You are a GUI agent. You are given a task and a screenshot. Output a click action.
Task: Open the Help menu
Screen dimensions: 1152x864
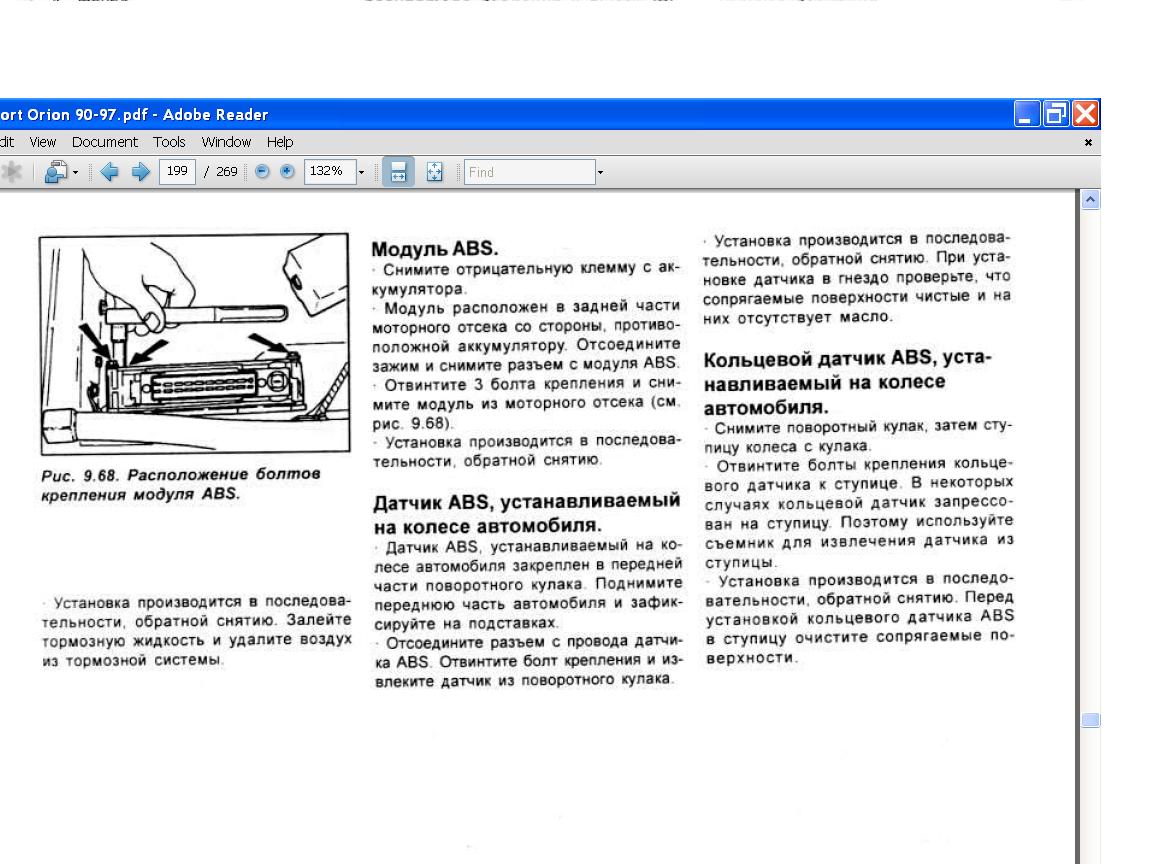(x=280, y=142)
